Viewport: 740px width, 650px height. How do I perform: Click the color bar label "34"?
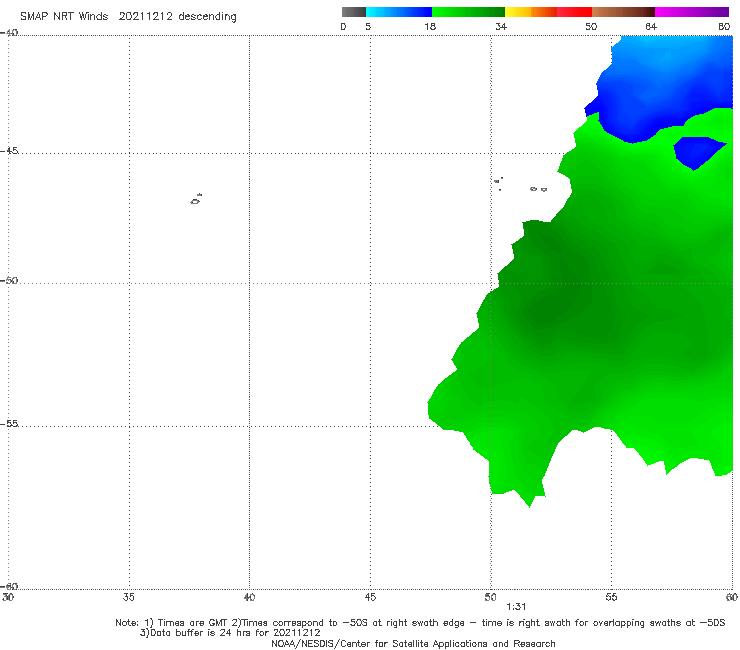[501, 27]
